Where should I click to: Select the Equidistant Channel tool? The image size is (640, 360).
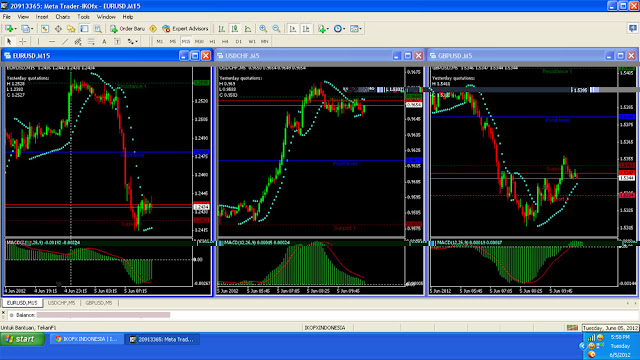click(x=78, y=41)
